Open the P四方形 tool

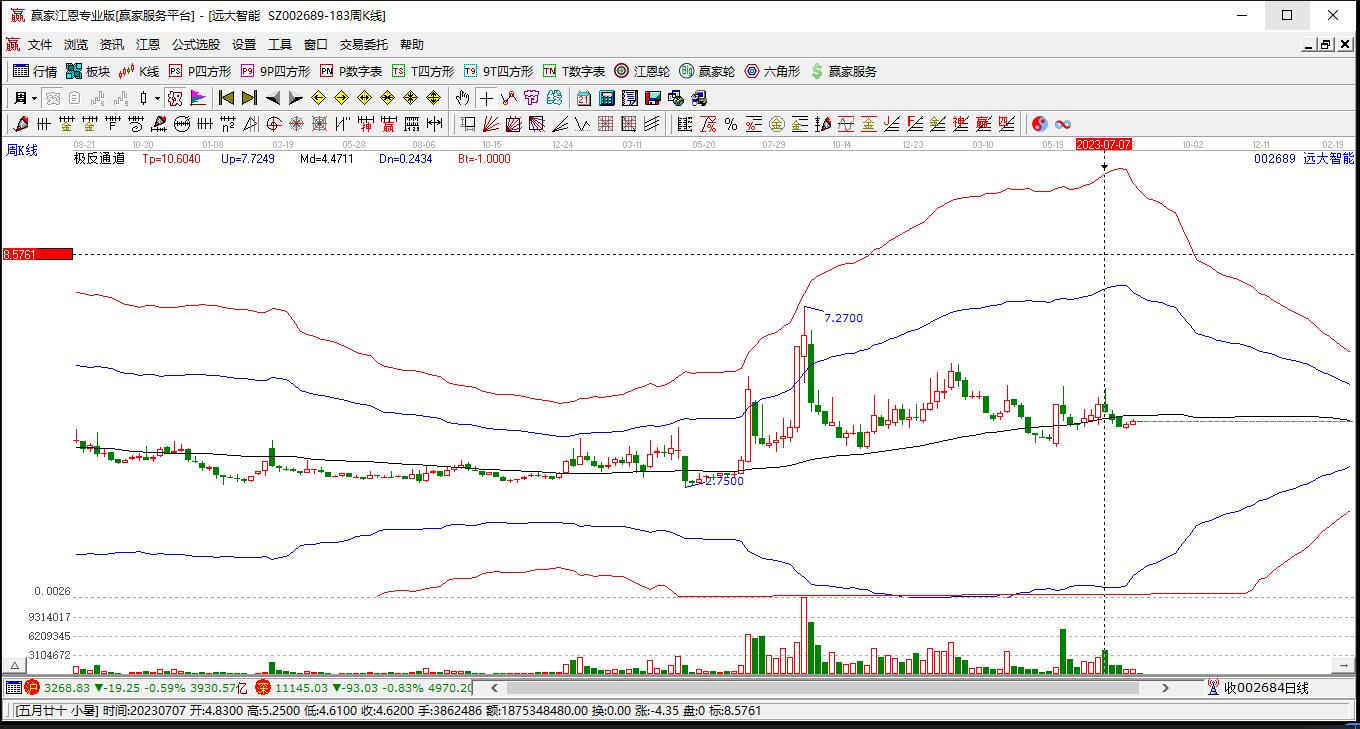[x=200, y=71]
